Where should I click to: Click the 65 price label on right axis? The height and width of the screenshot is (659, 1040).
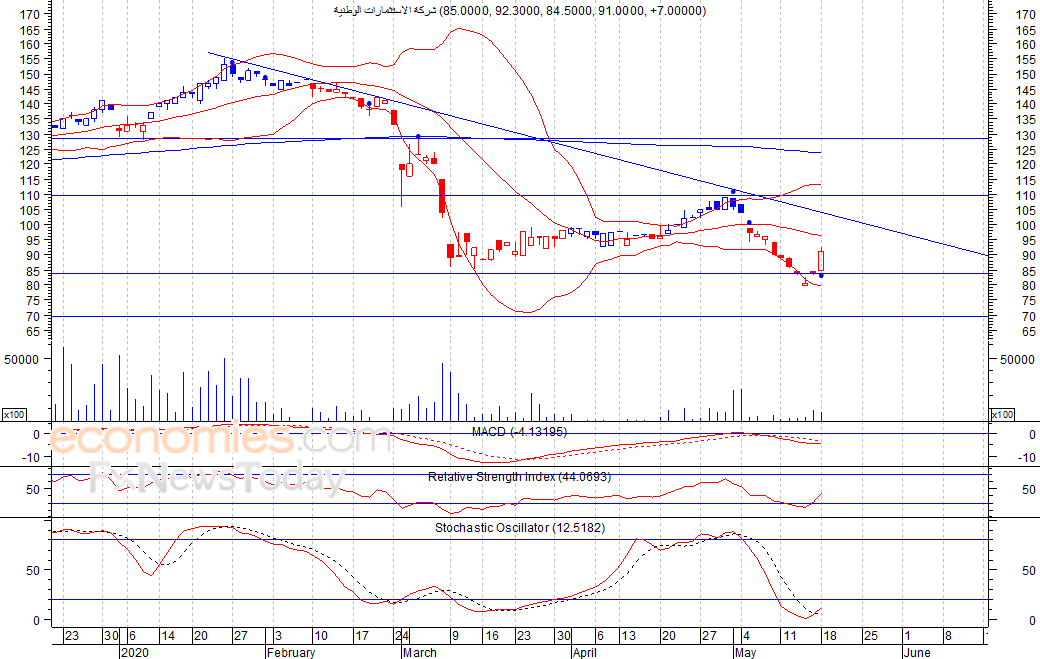[1028, 331]
